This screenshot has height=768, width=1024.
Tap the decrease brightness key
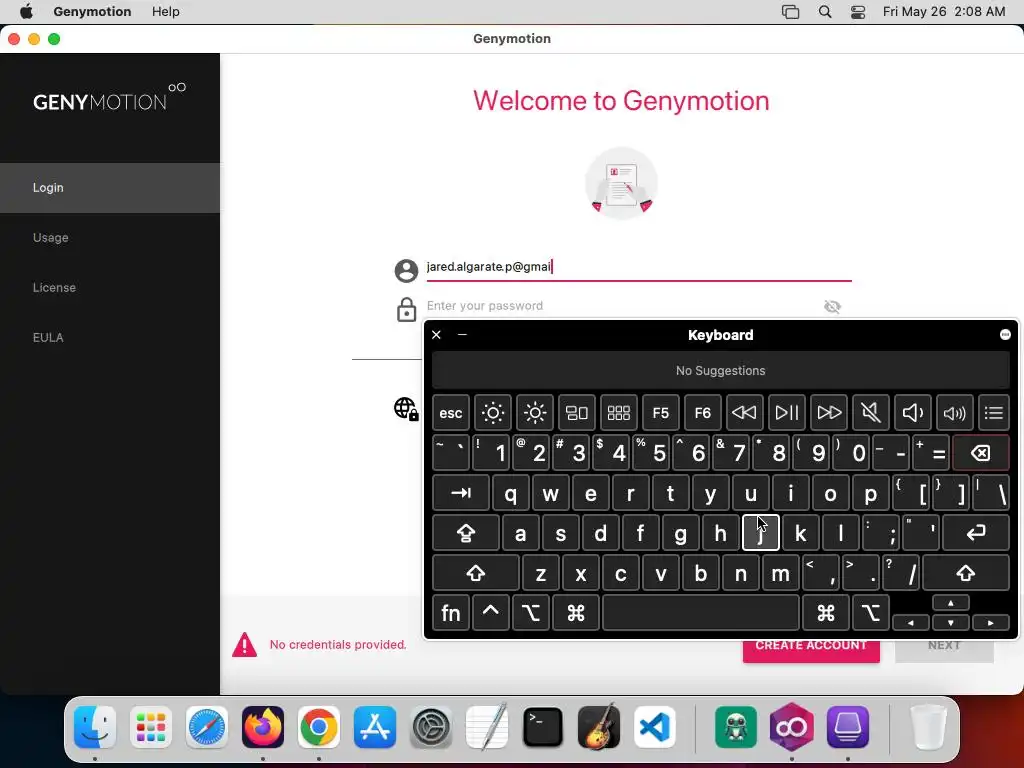492,413
